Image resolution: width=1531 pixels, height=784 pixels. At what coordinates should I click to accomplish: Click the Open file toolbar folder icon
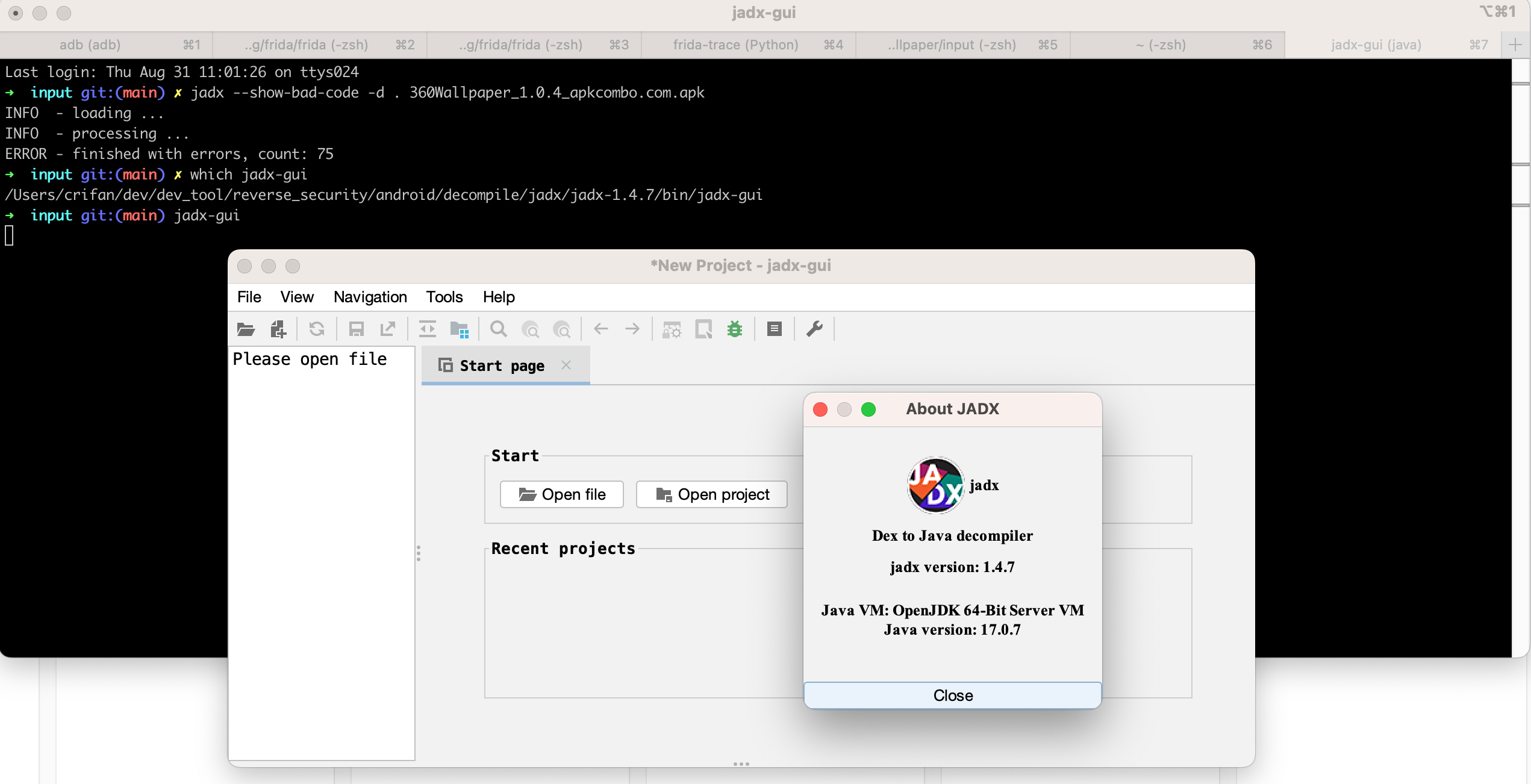[246, 329]
